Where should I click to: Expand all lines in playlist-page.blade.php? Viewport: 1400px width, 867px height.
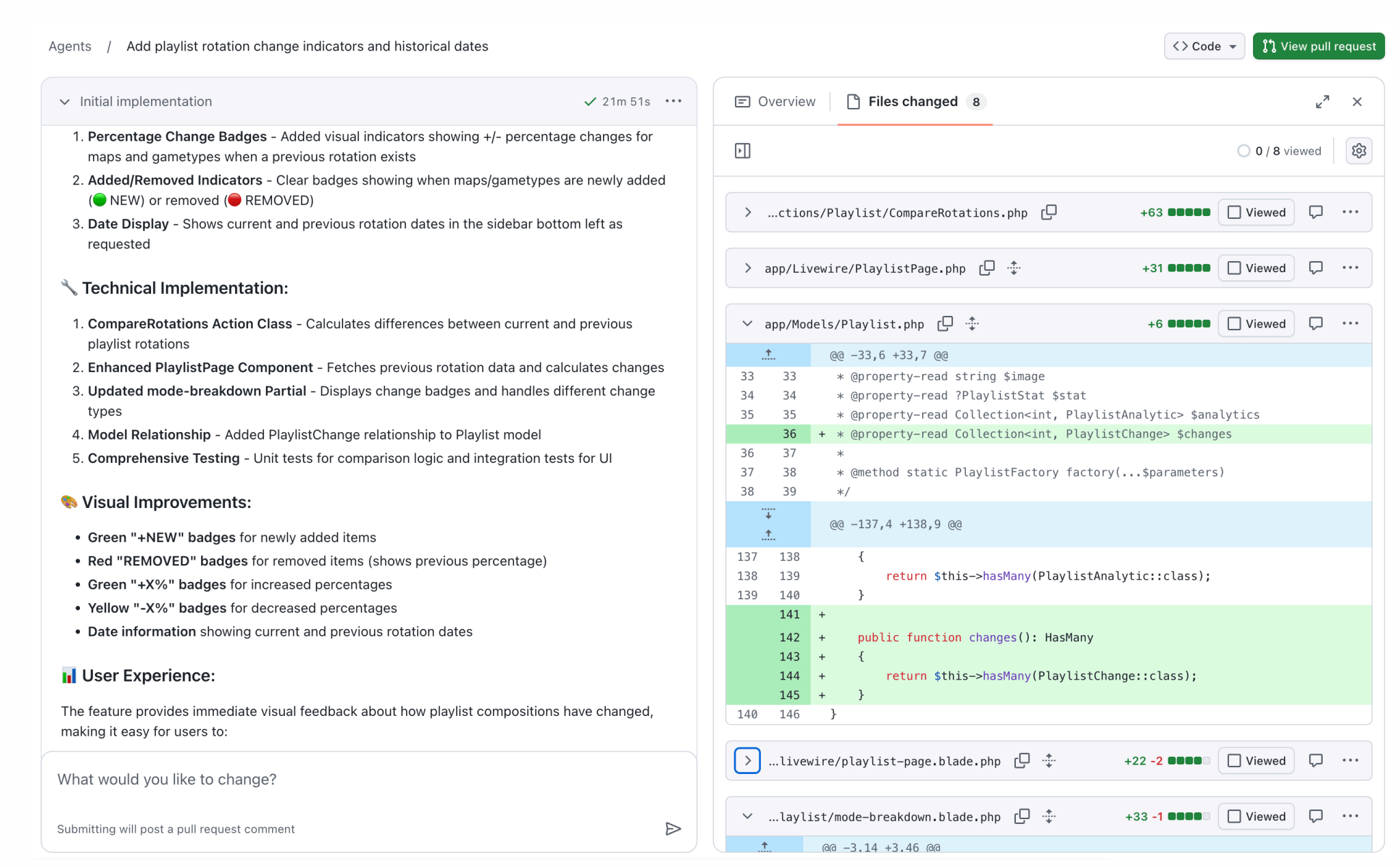(x=1049, y=760)
